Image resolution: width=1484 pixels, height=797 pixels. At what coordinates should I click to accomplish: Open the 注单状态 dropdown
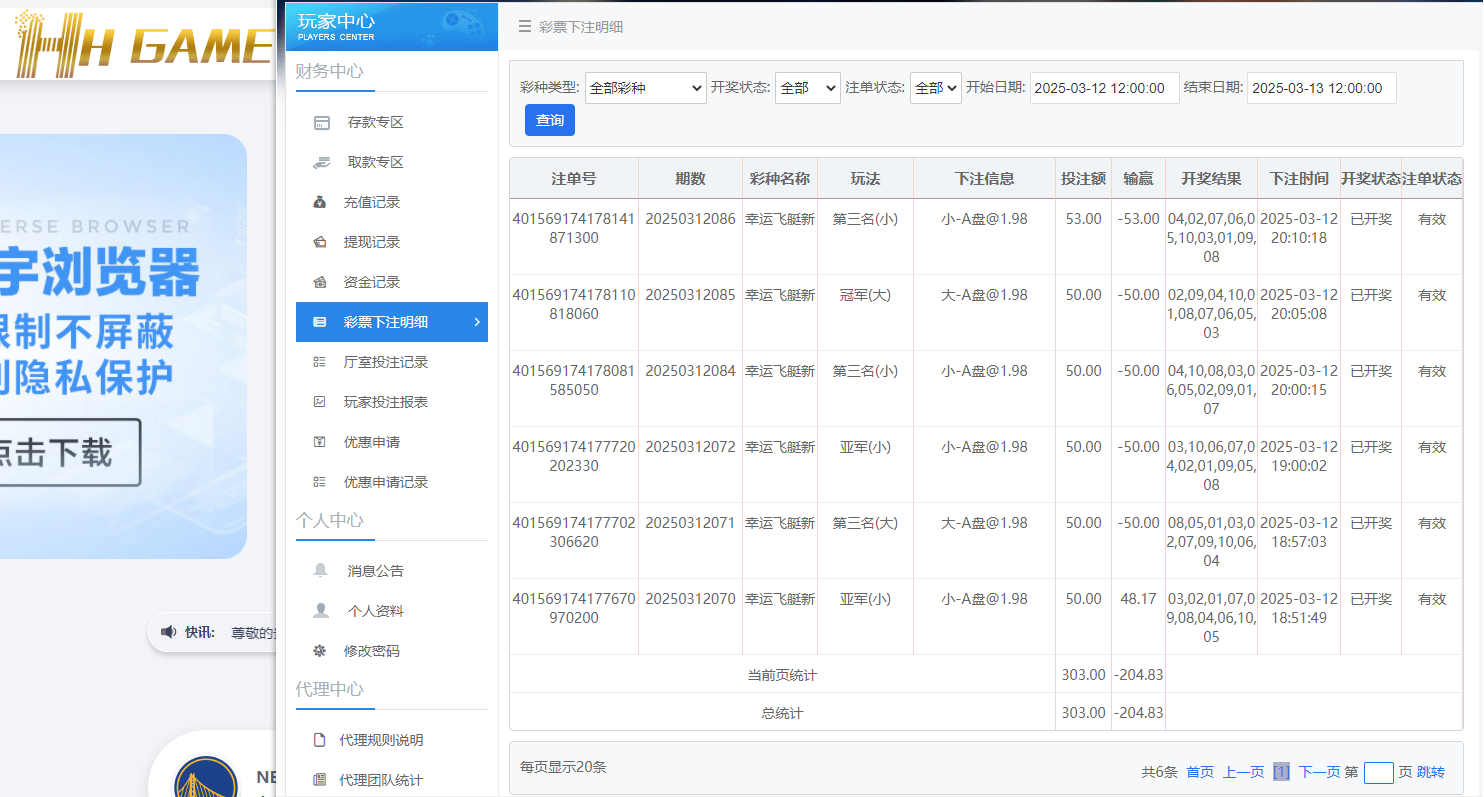935,88
